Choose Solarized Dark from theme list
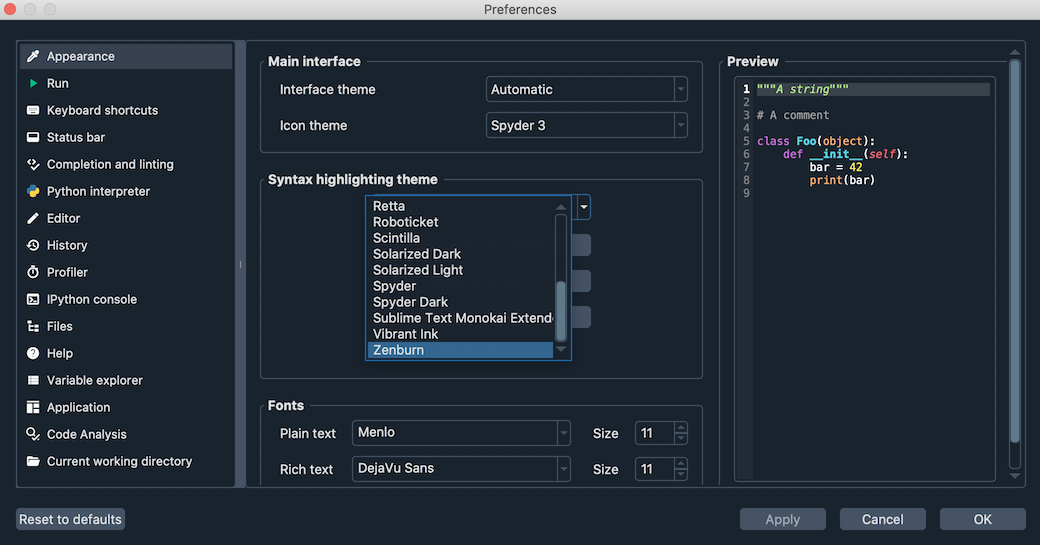Viewport: 1040px width, 545px height. pos(417,254)
